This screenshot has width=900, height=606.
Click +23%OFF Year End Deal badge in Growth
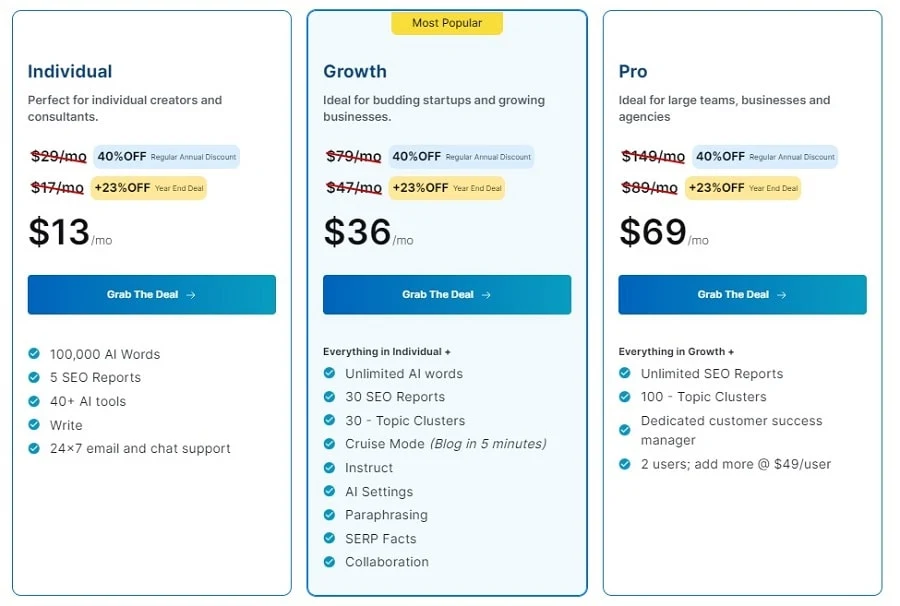coord(446,188)
